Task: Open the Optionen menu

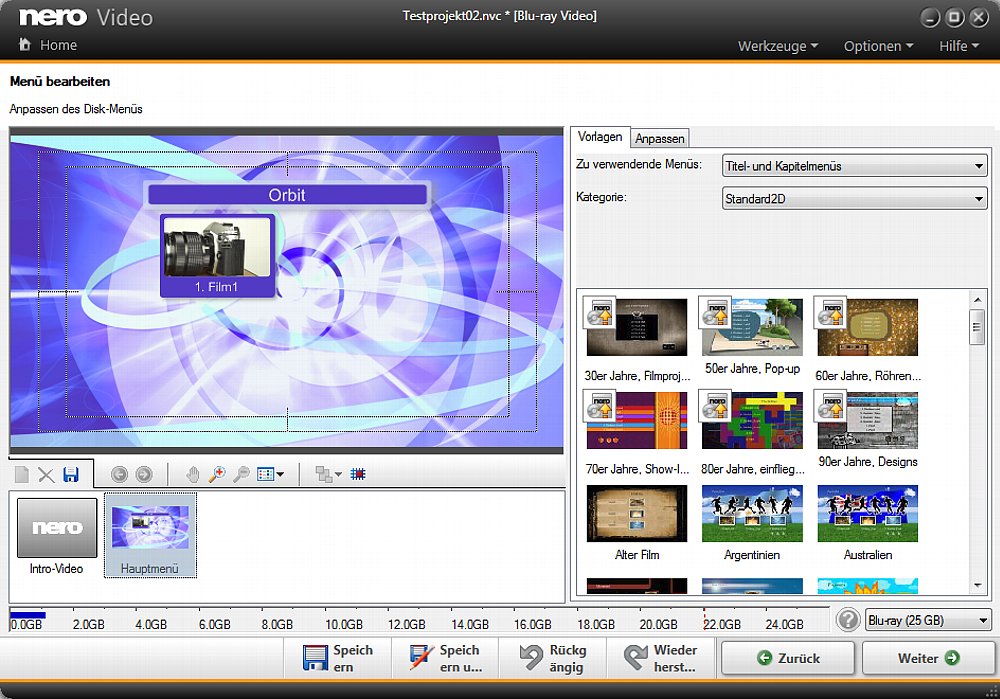Action: point(878,46)
